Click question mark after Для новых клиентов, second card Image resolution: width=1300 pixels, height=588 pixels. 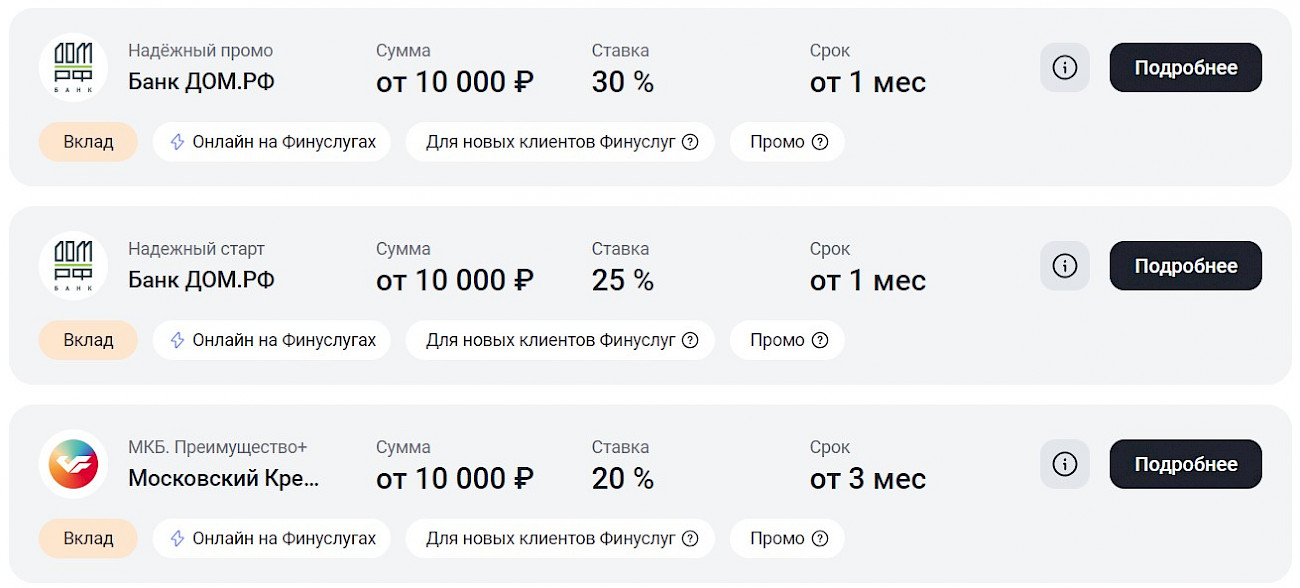point(690,340)
